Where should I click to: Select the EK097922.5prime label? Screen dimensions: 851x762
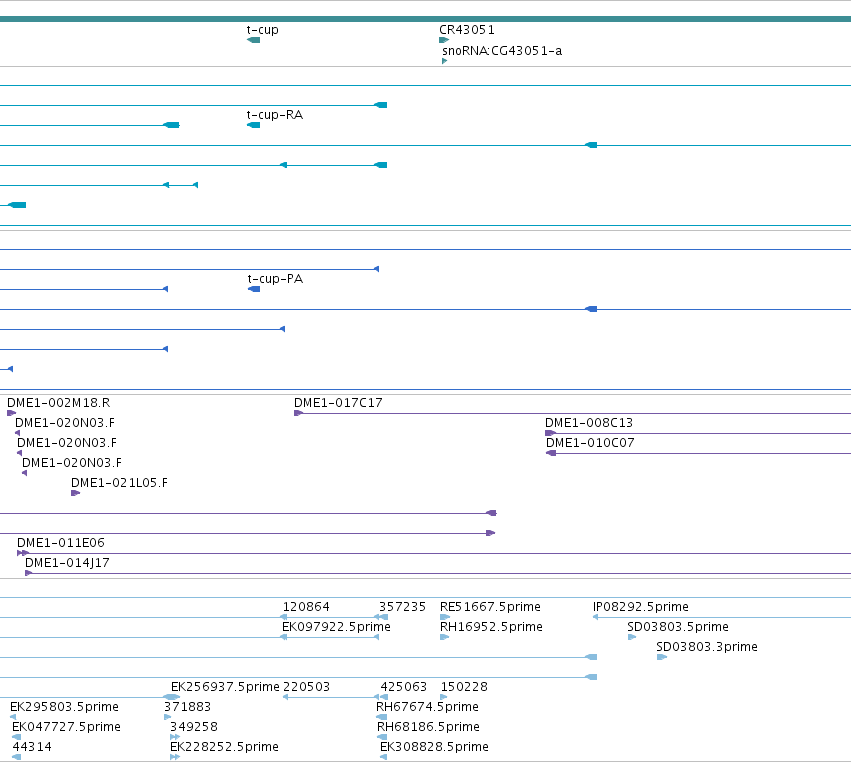(336, 627)
